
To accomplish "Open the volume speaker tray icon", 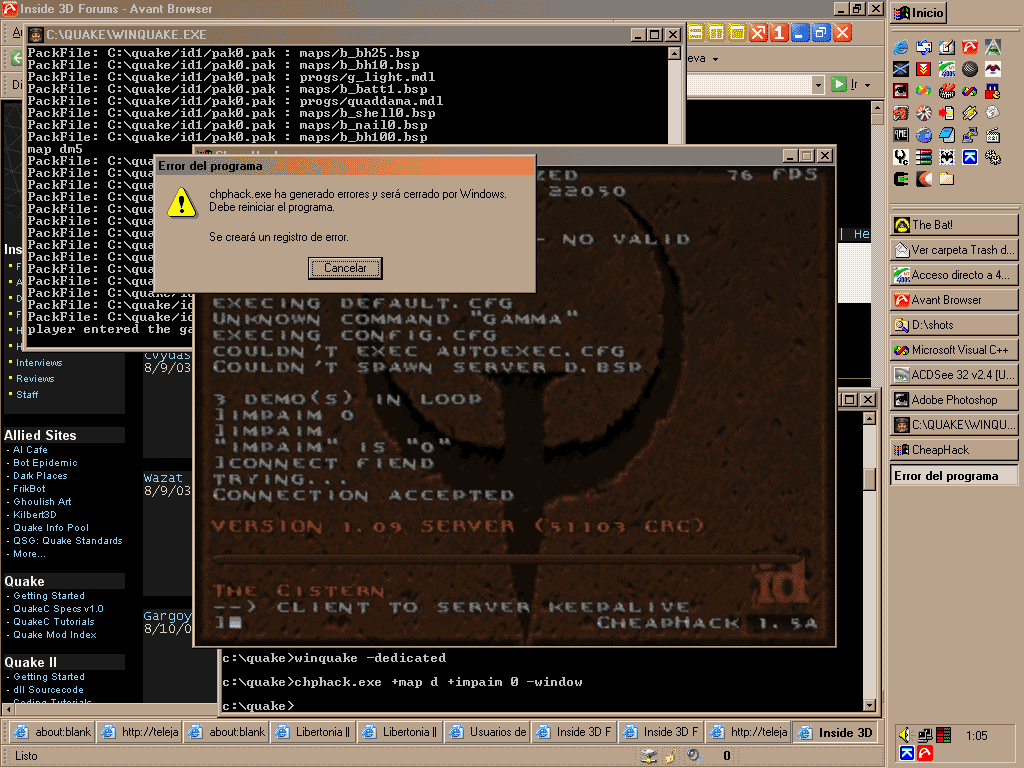I will [x=904, y=735].
